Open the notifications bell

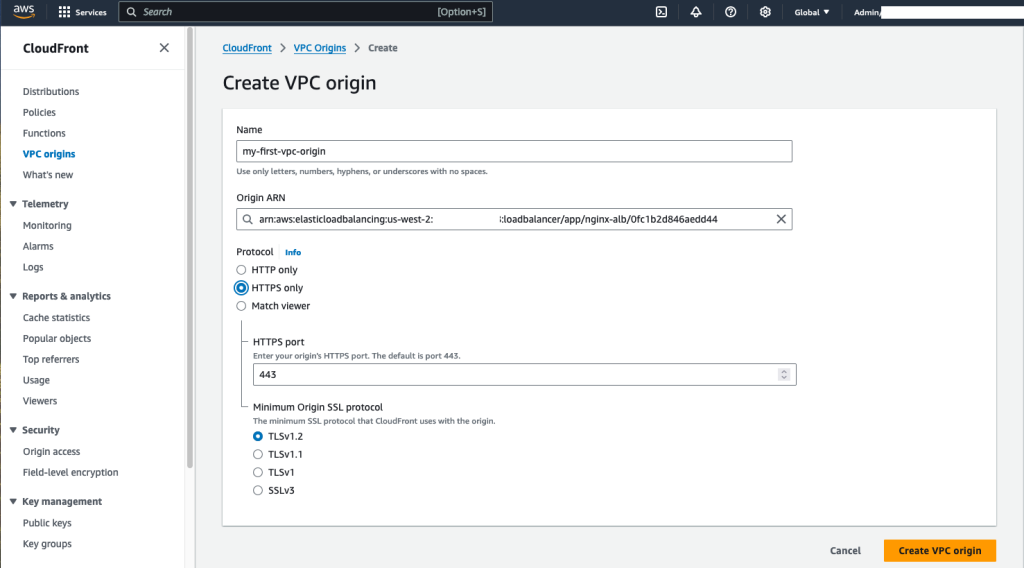(696, 12)
